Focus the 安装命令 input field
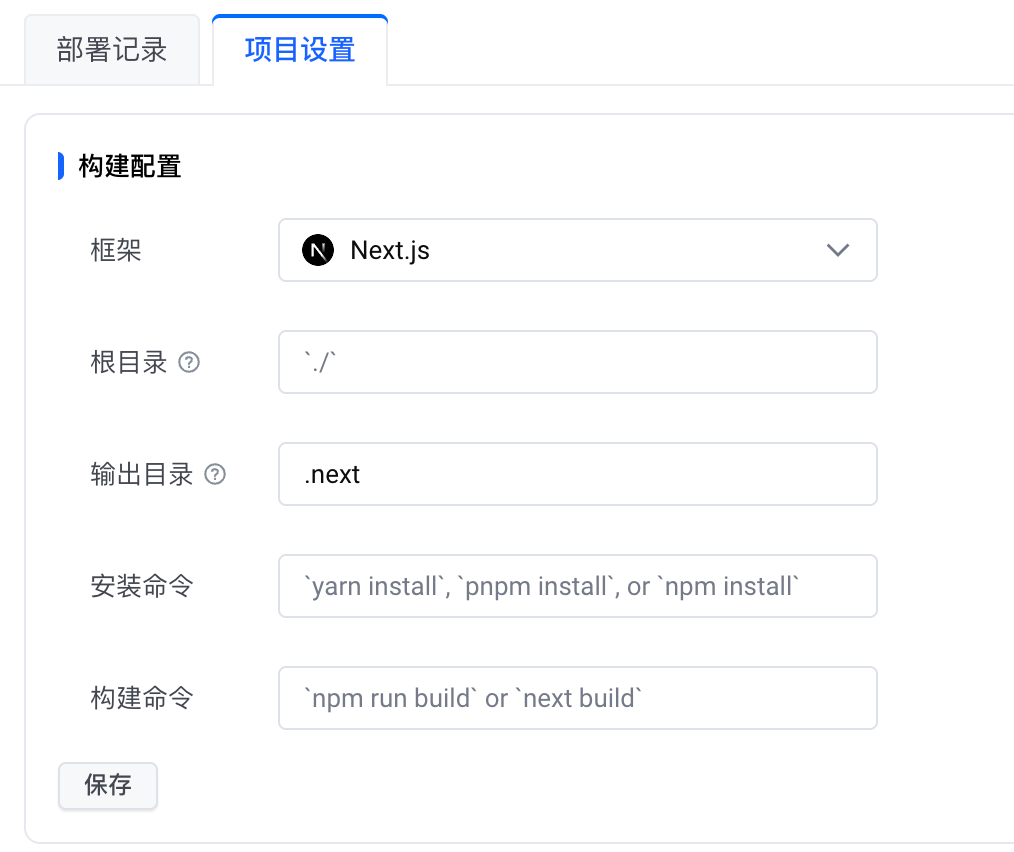The image size is (1014, 852). [x=577, y=586]
